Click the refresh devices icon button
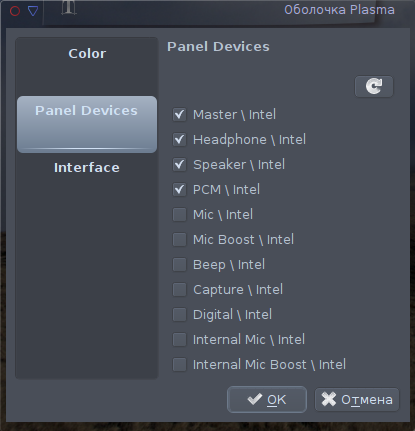Screen dimensions: 415x431 [374, 86]
